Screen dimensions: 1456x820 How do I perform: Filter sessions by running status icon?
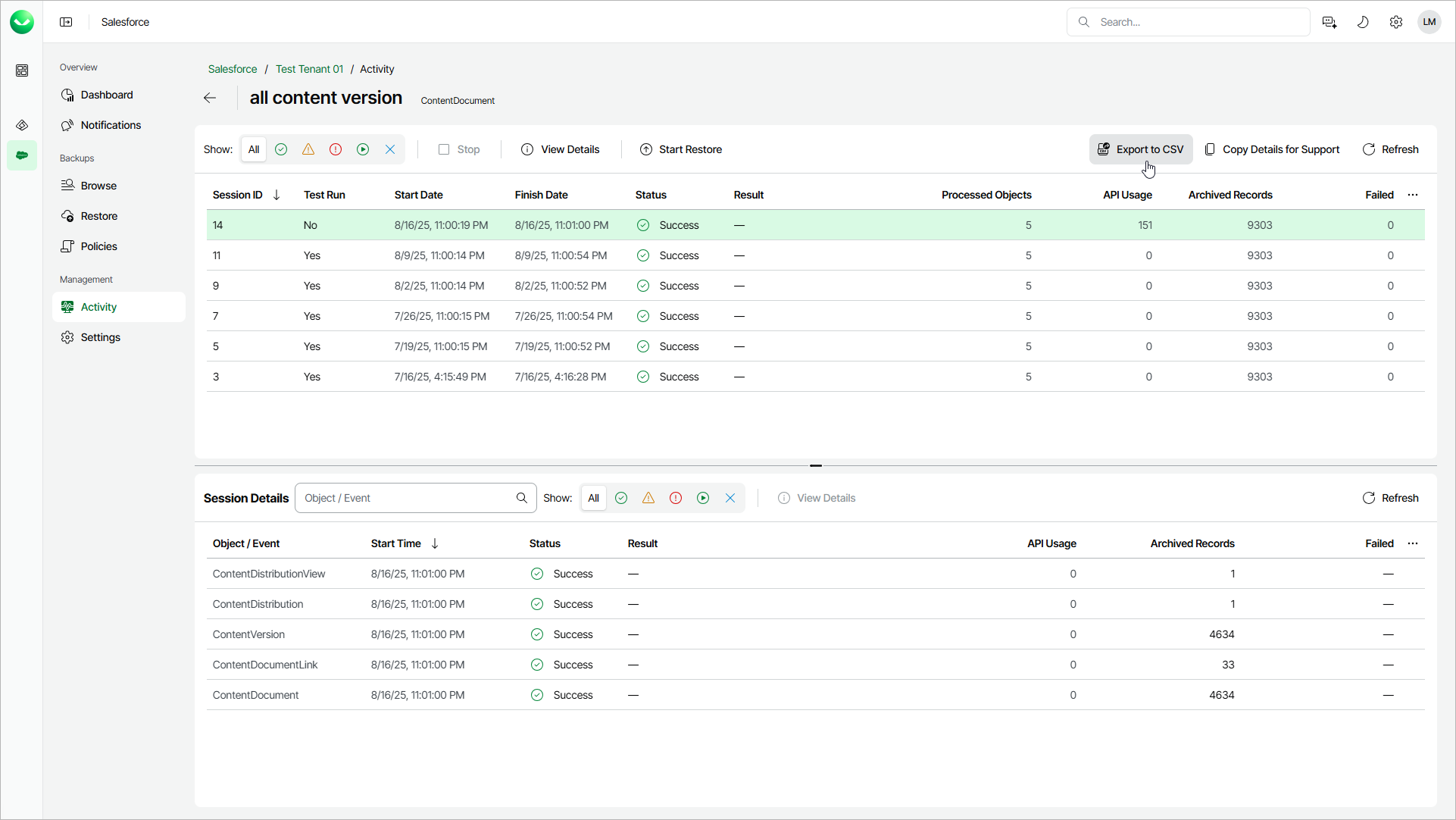(363, 149)
